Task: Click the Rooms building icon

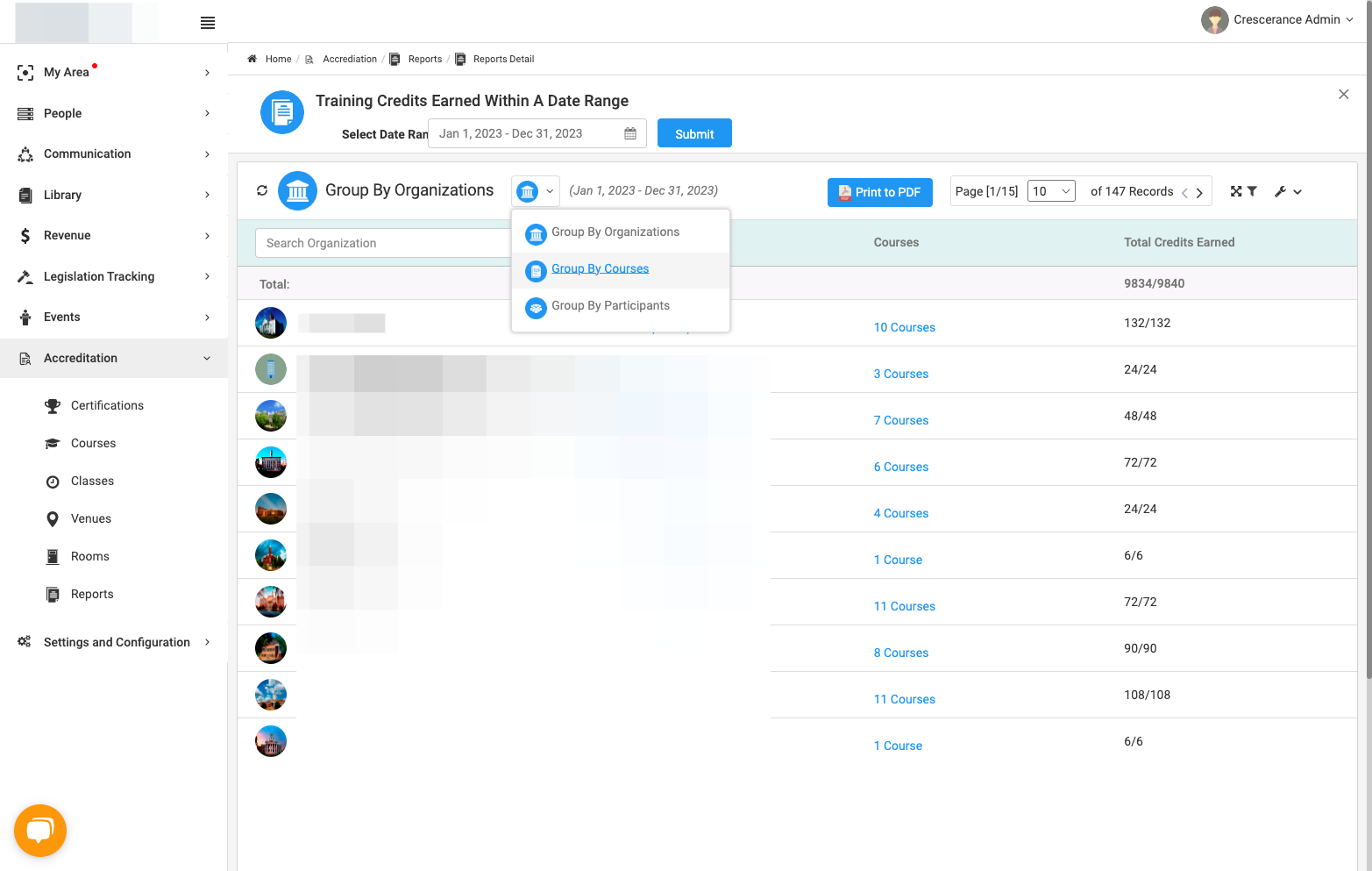Action: [53, 556]
